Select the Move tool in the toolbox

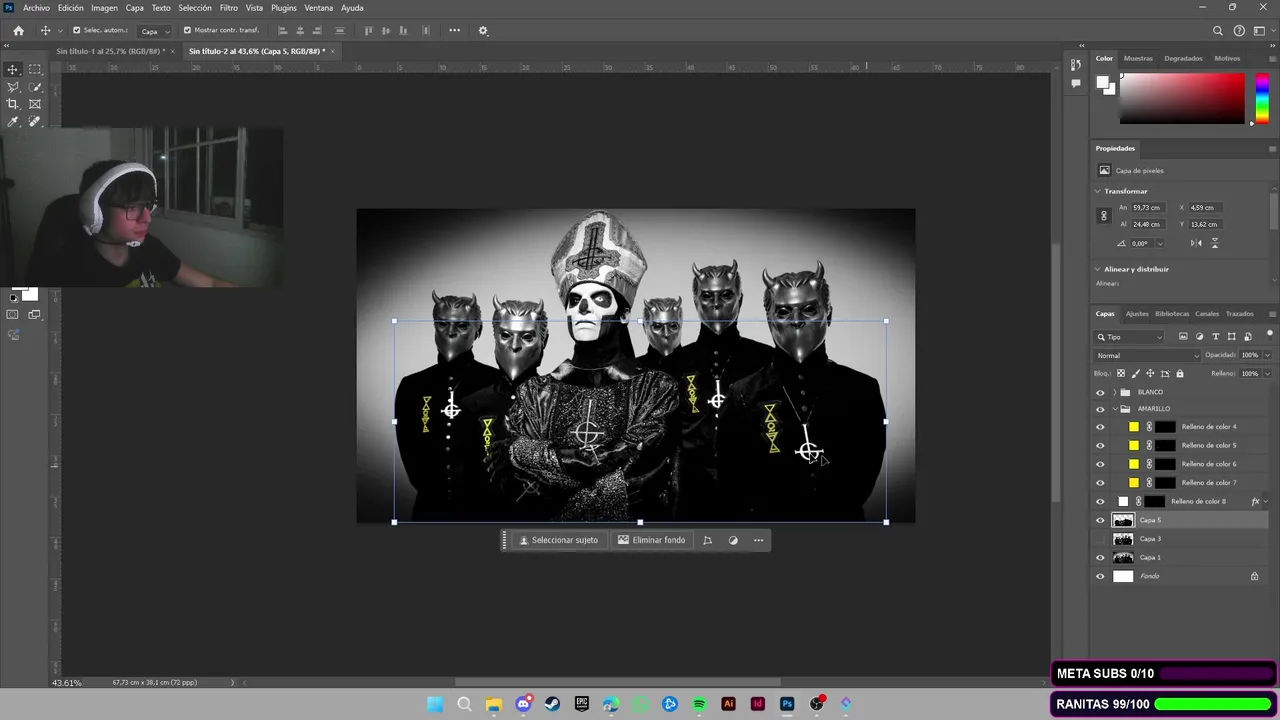(13, 69)
